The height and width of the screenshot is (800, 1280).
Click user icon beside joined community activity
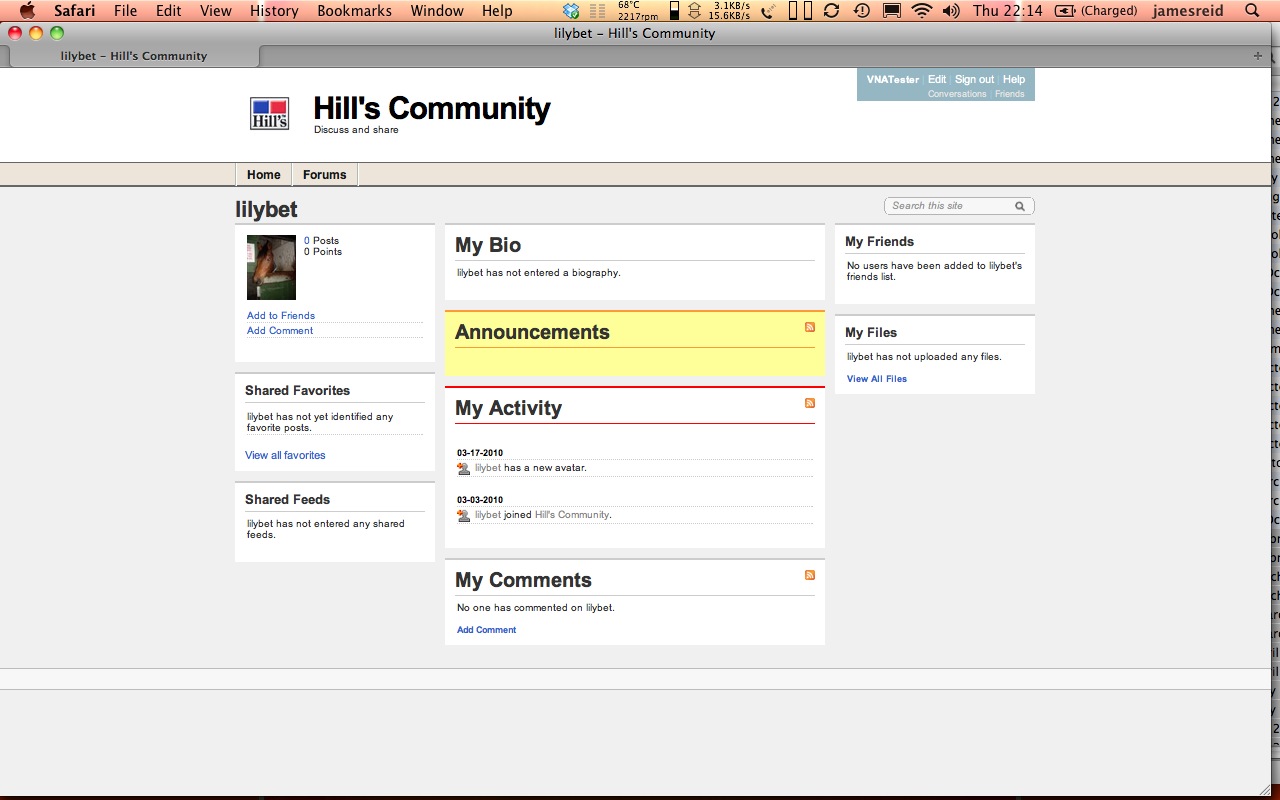(x=463, y=515)
